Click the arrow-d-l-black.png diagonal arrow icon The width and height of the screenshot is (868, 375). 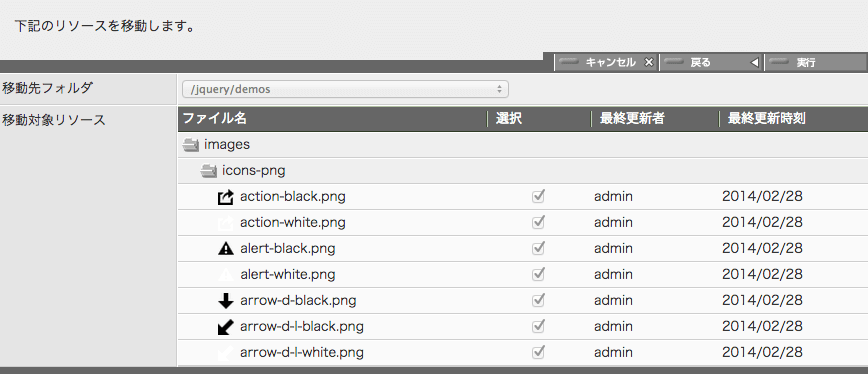226,327
